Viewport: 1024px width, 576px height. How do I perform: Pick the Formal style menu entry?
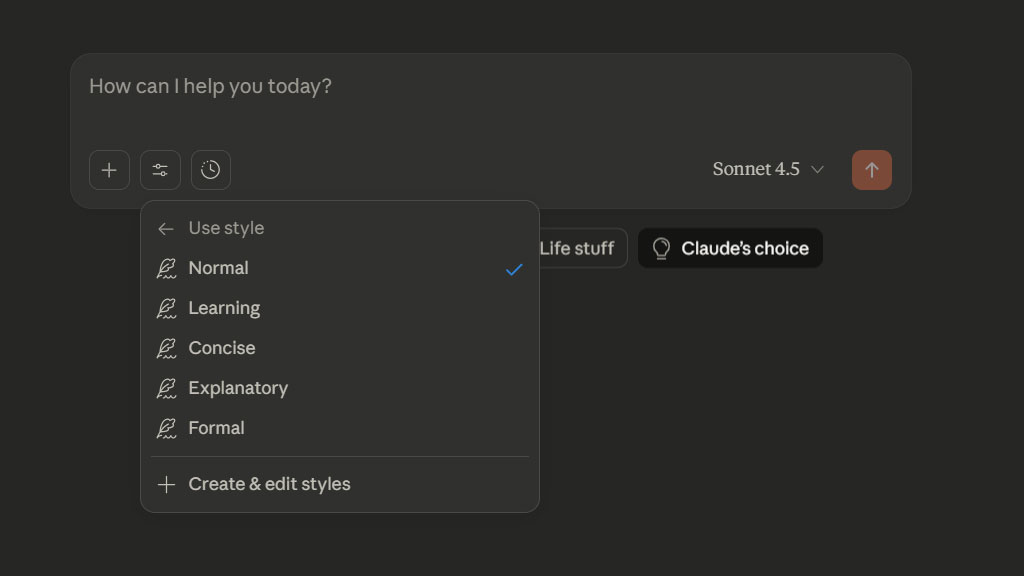pos(216,428)
